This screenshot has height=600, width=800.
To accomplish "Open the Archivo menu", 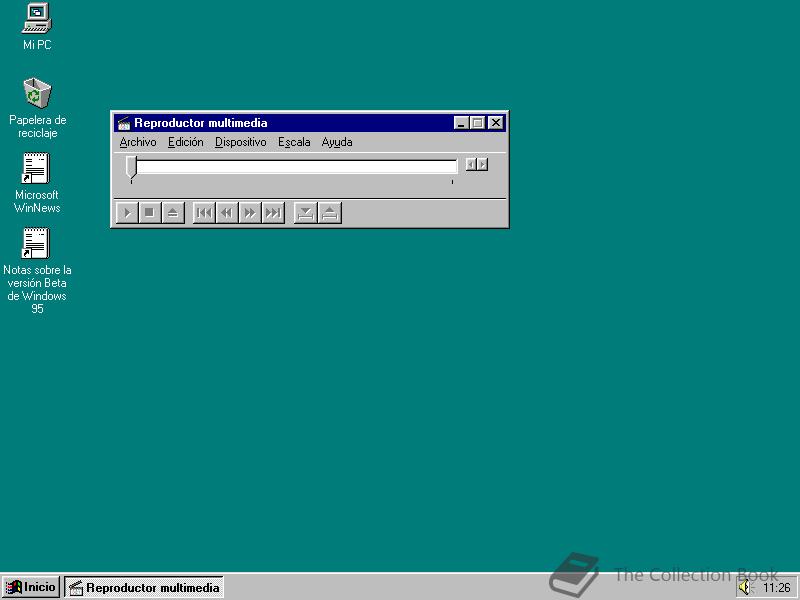I will pos(138,142).
